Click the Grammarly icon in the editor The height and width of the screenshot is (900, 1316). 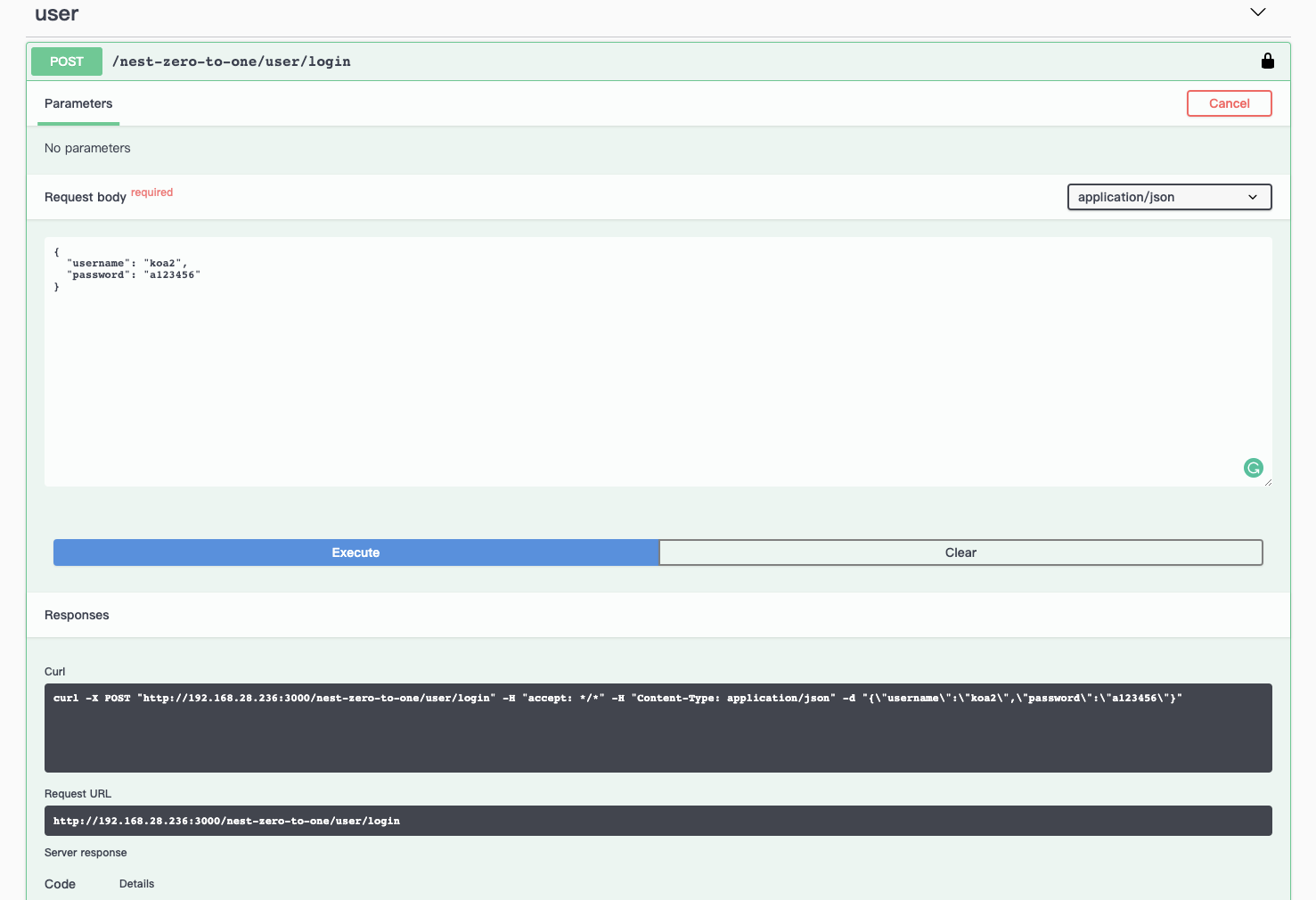coord(1253,468)
